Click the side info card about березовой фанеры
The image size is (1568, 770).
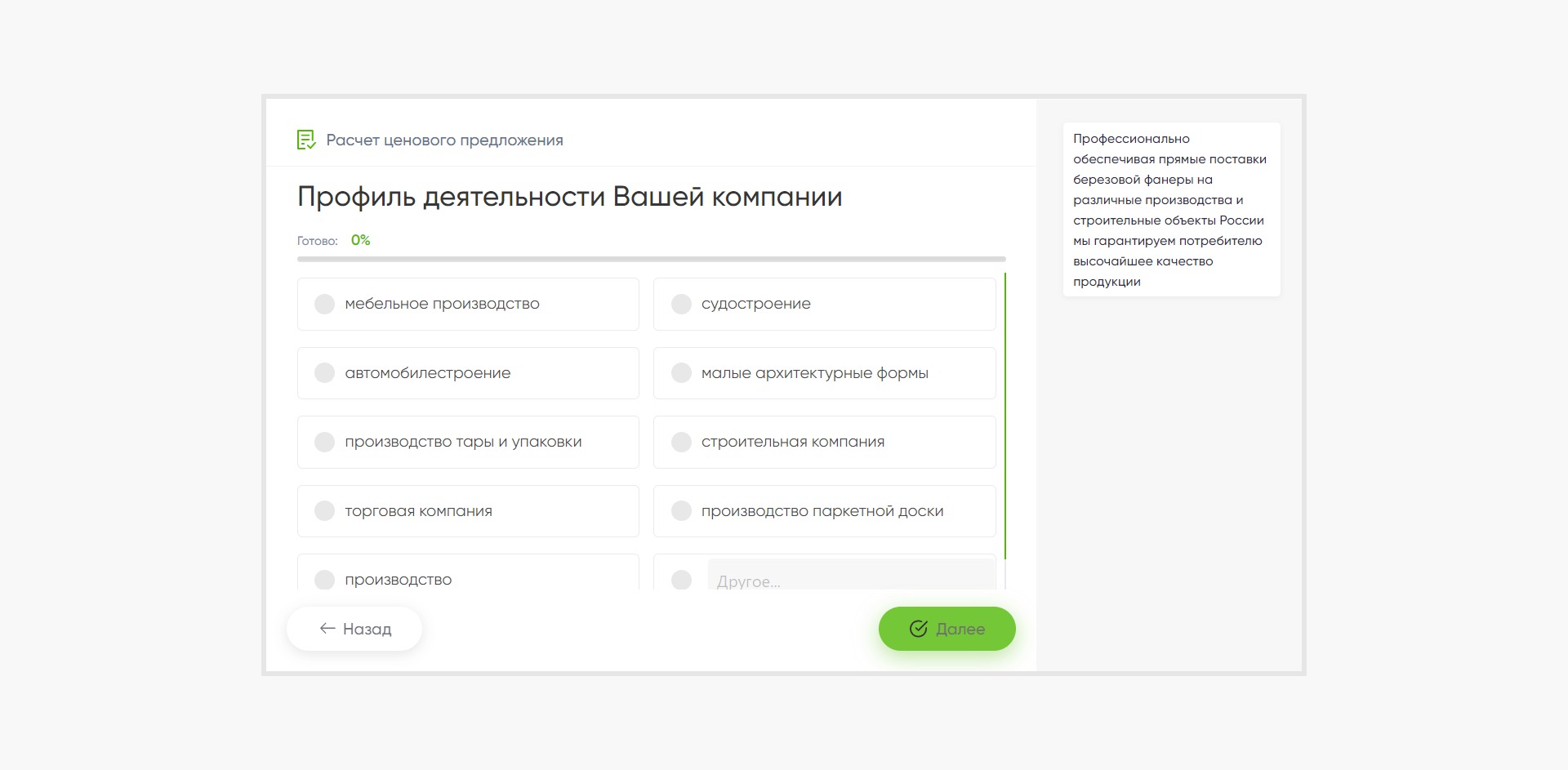[x=1172, y=210]
